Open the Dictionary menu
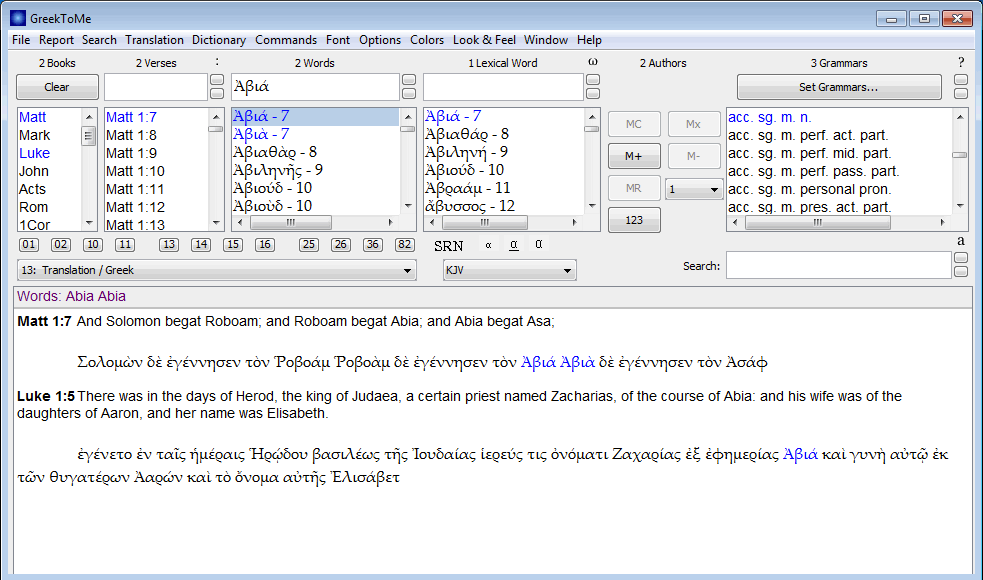Viewport: 983px width, 580px height. click(218, 40)
